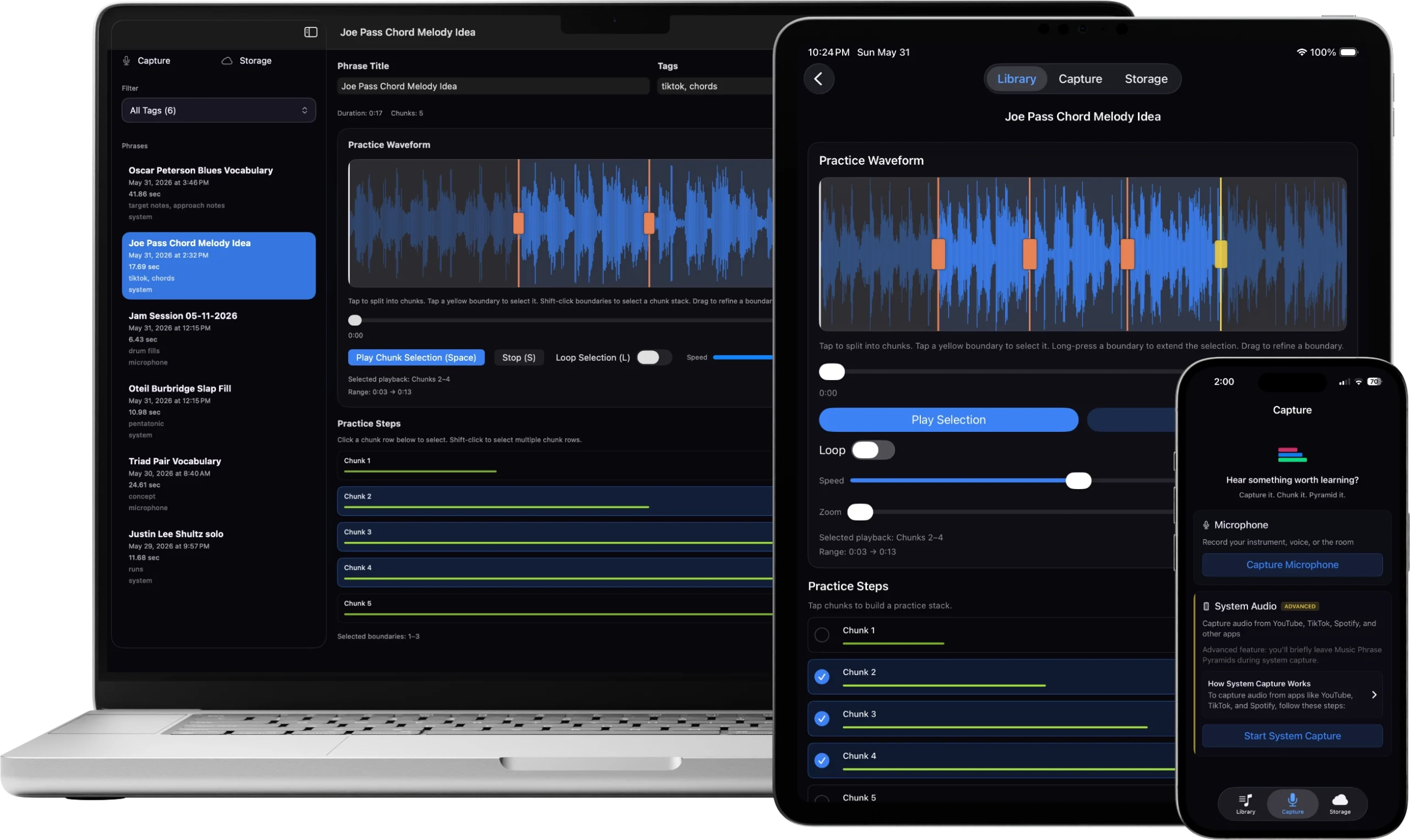This screenshot has width=1410, height=840.
Task: Select Chunk 1 circle on tablet
Action: click(x=822, y=636)
